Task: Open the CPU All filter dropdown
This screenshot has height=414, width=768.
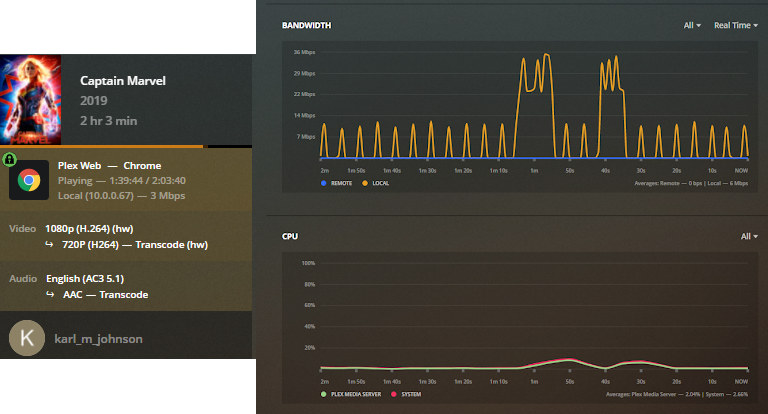Action: pos(749,236)
